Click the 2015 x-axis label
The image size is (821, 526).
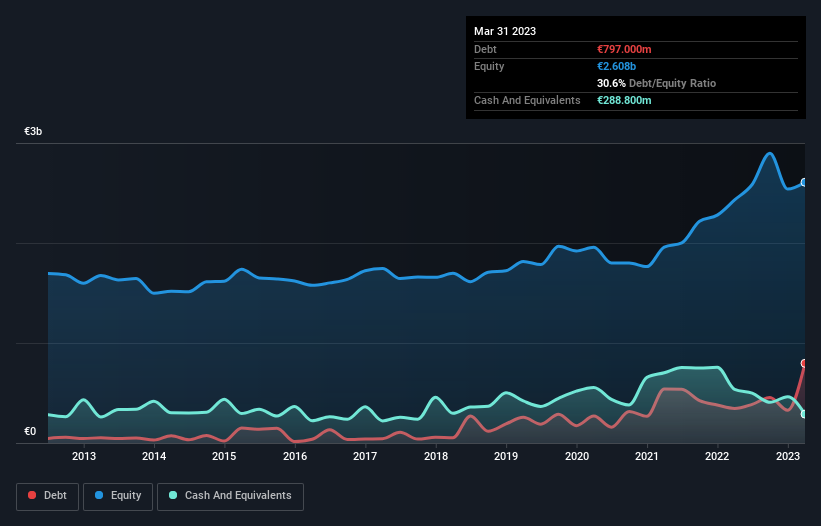pos(224,456)
